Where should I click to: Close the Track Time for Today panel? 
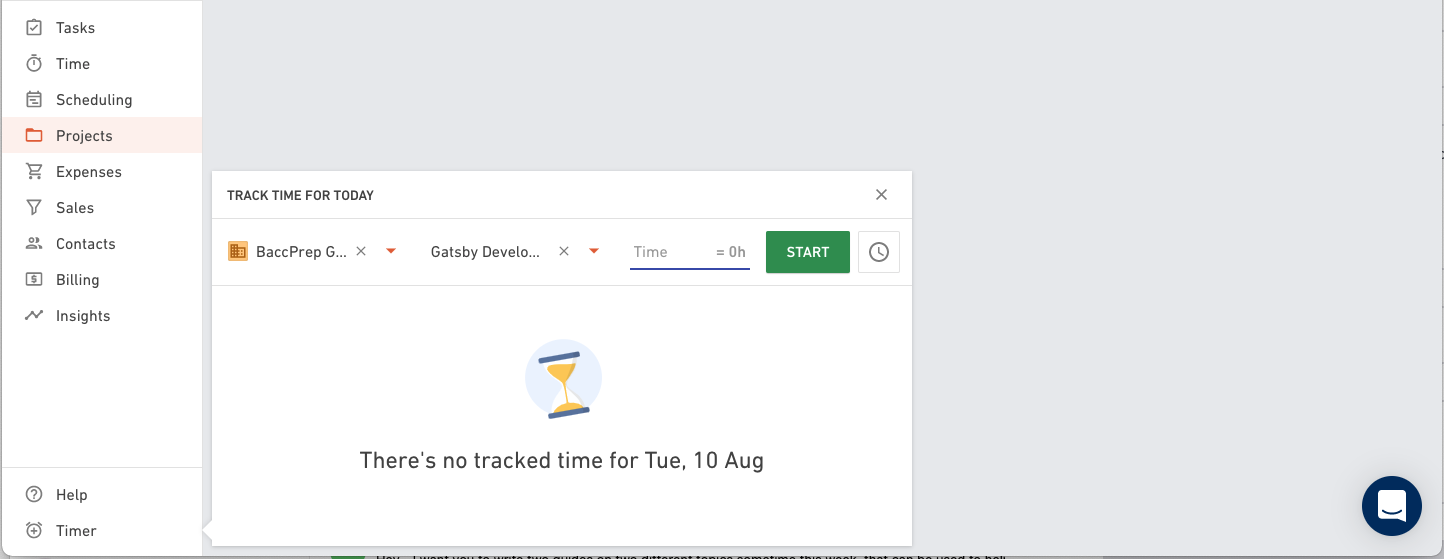pos(881,195)
